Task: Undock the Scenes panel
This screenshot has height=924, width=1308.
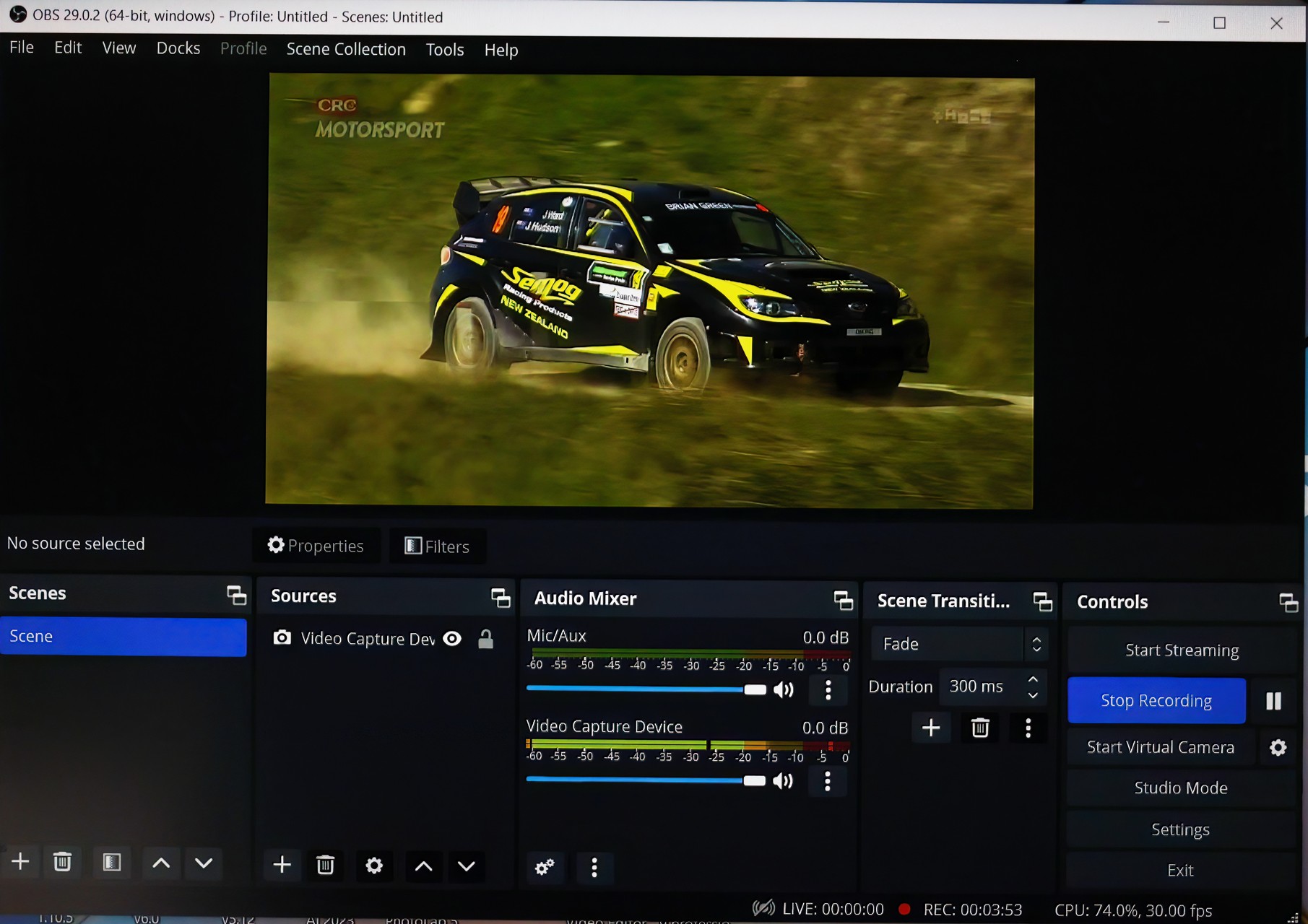Action: (237, 595)
